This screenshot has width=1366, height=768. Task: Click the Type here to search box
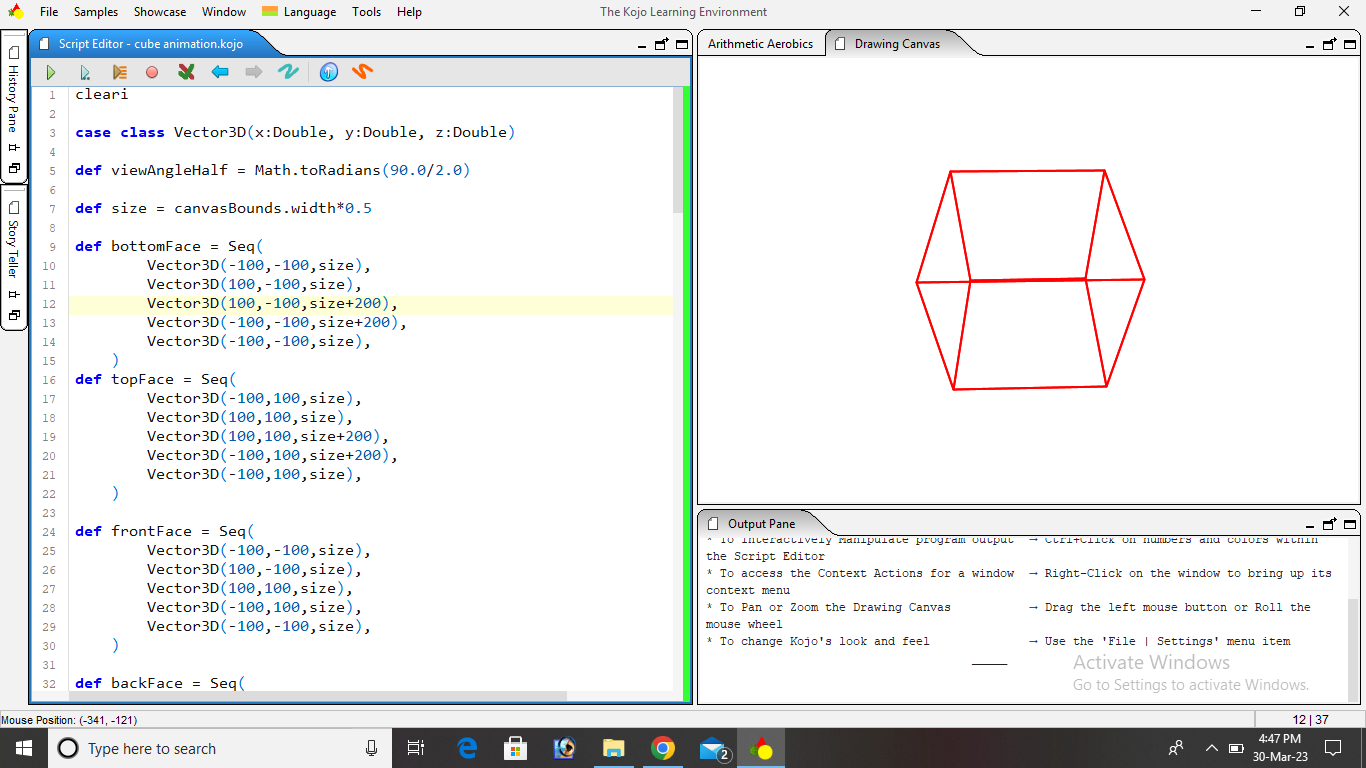click(x=220, y=748)
